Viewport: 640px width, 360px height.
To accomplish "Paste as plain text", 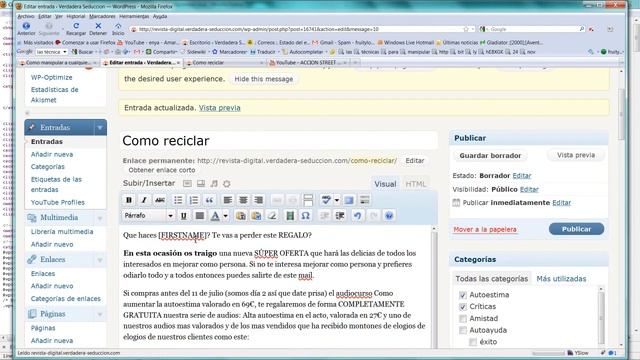I will coord(240,216).
